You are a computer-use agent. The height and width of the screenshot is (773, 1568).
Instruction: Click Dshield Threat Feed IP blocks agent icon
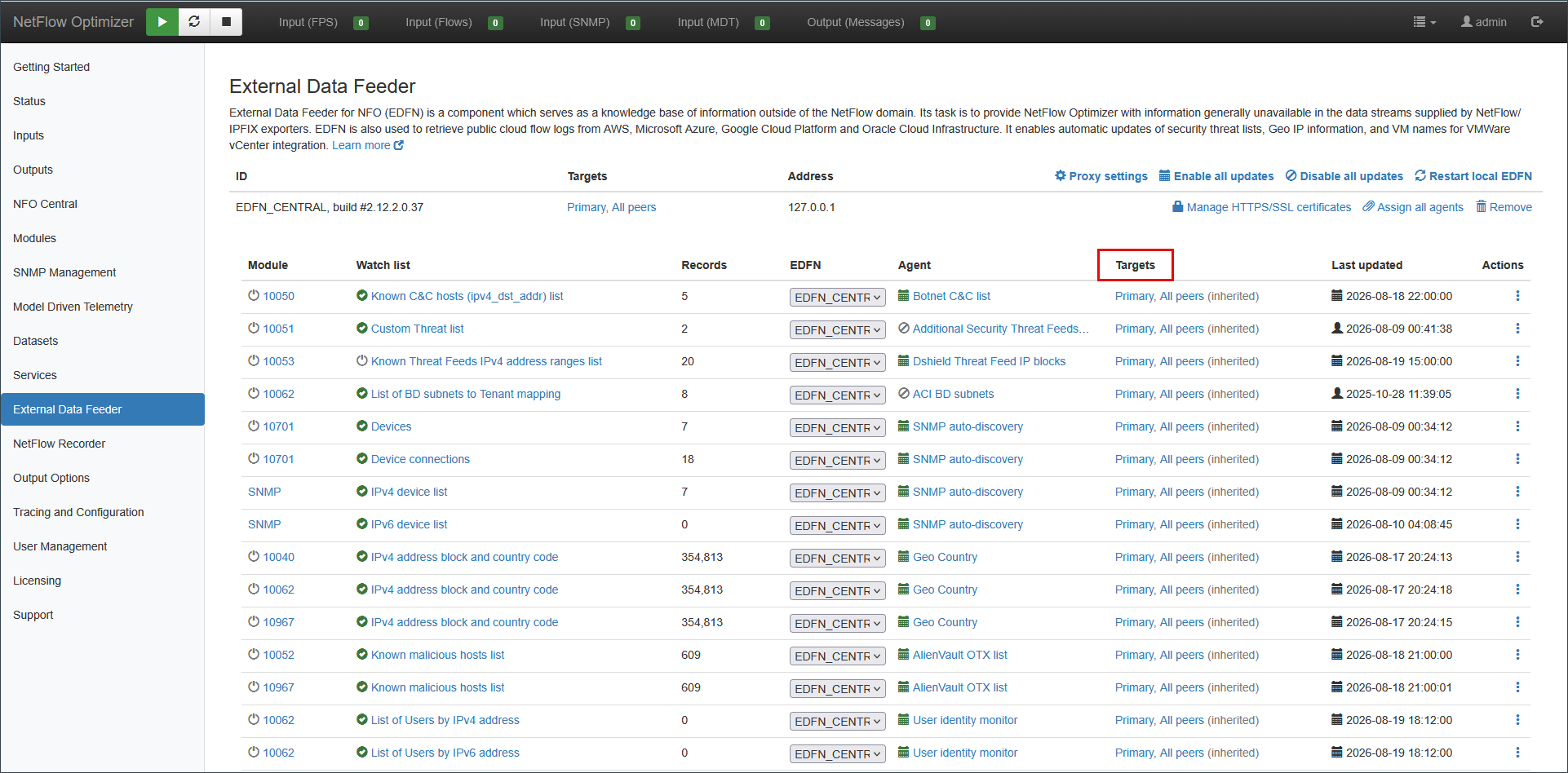pyautogui.click(x=904, y=360)
